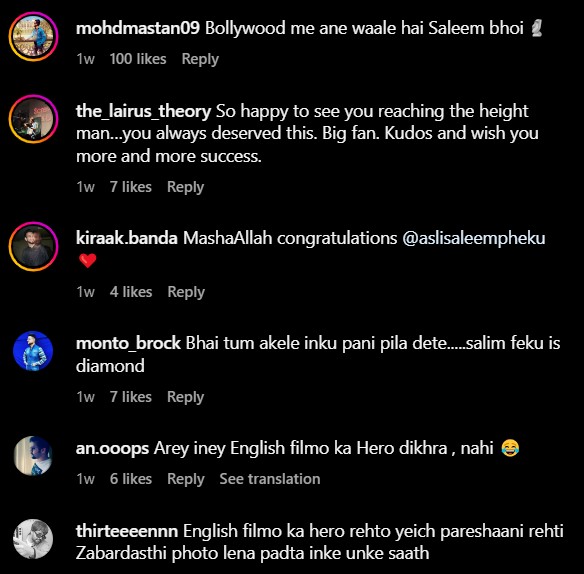Image resolution: width=584 pixels, height=574 pixels.
Task: Reply to an.ooops's comment
Action: click(185, 479)
